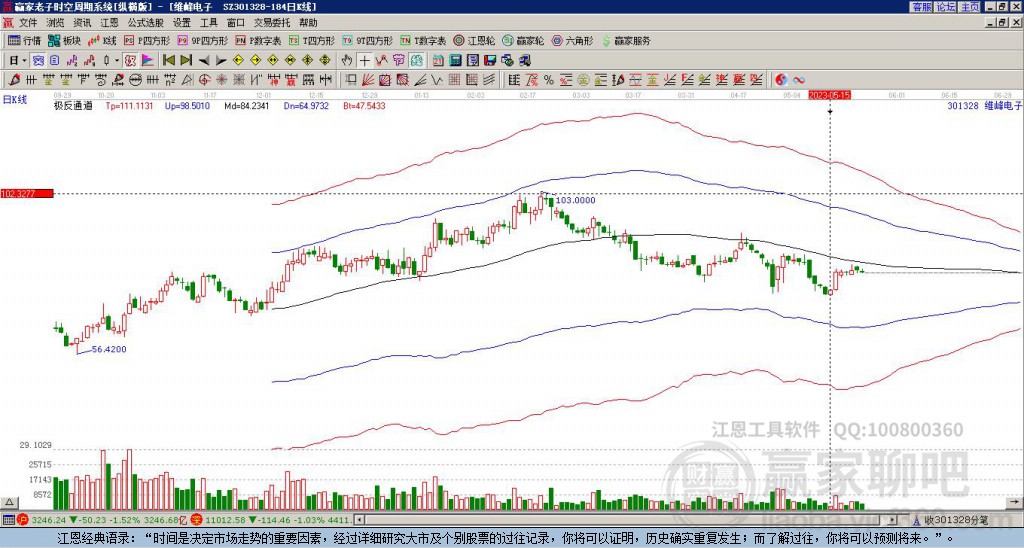Open the 板块 sectors view
The width and height of the screenshot is (1024, 548).
coord(64,40)
